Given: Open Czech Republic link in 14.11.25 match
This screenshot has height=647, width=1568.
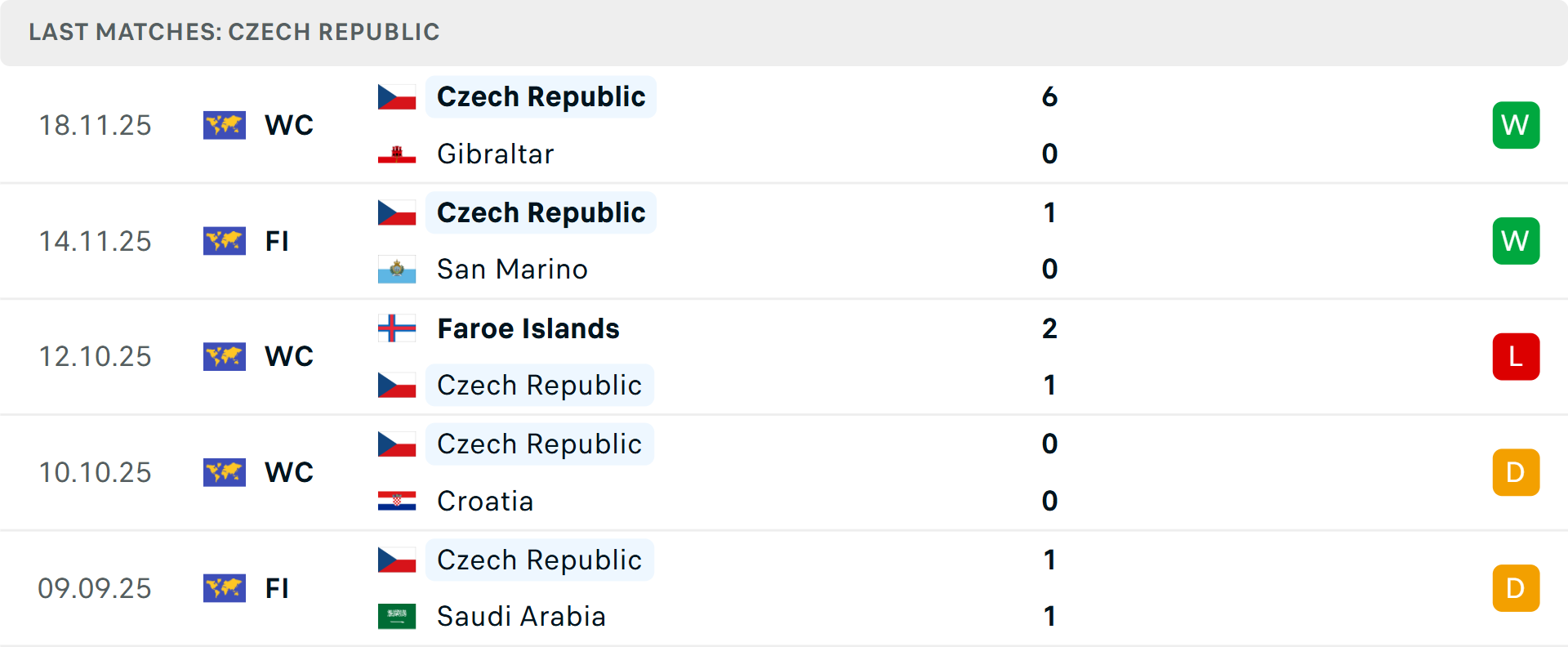Looking at the screenshot, I should point(541,212).
